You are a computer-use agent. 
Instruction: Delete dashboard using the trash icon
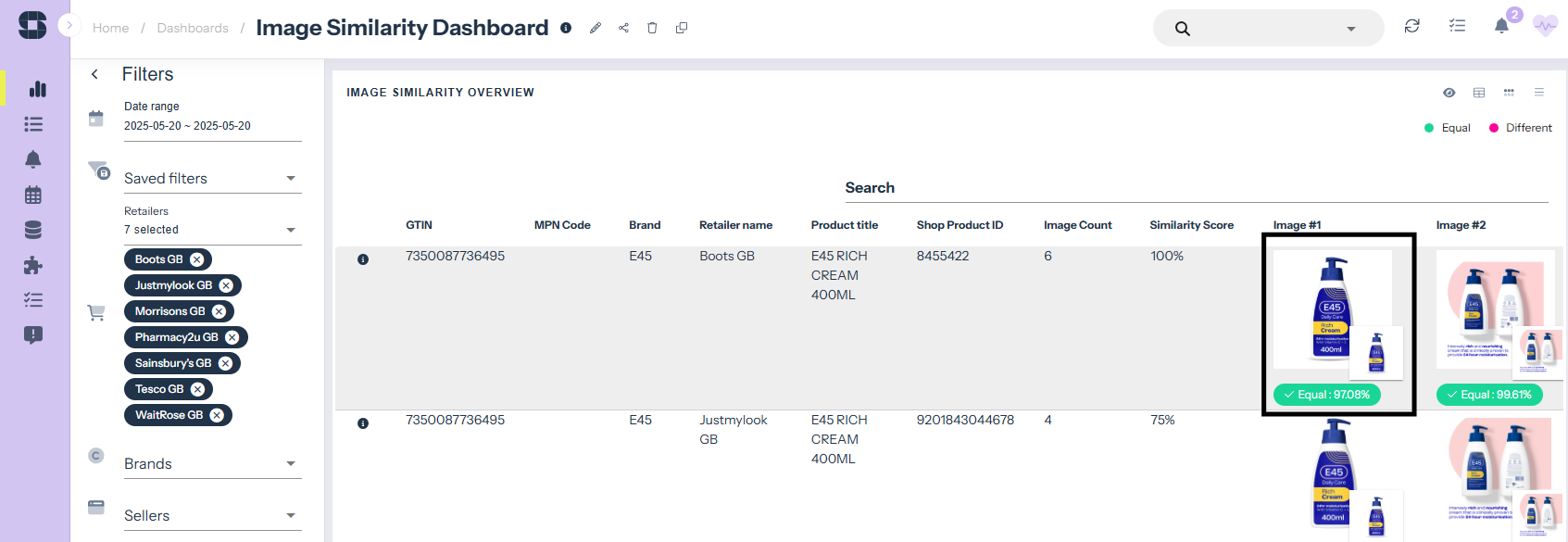click(x=652, y=28)
